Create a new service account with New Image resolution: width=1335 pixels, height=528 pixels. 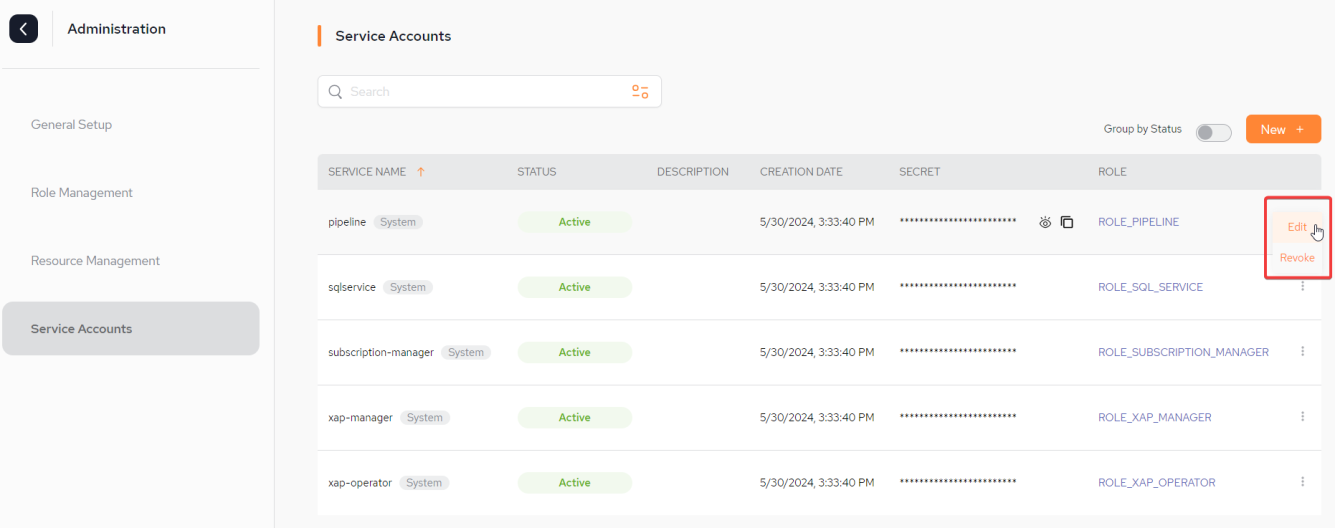tap(1283, 129)
